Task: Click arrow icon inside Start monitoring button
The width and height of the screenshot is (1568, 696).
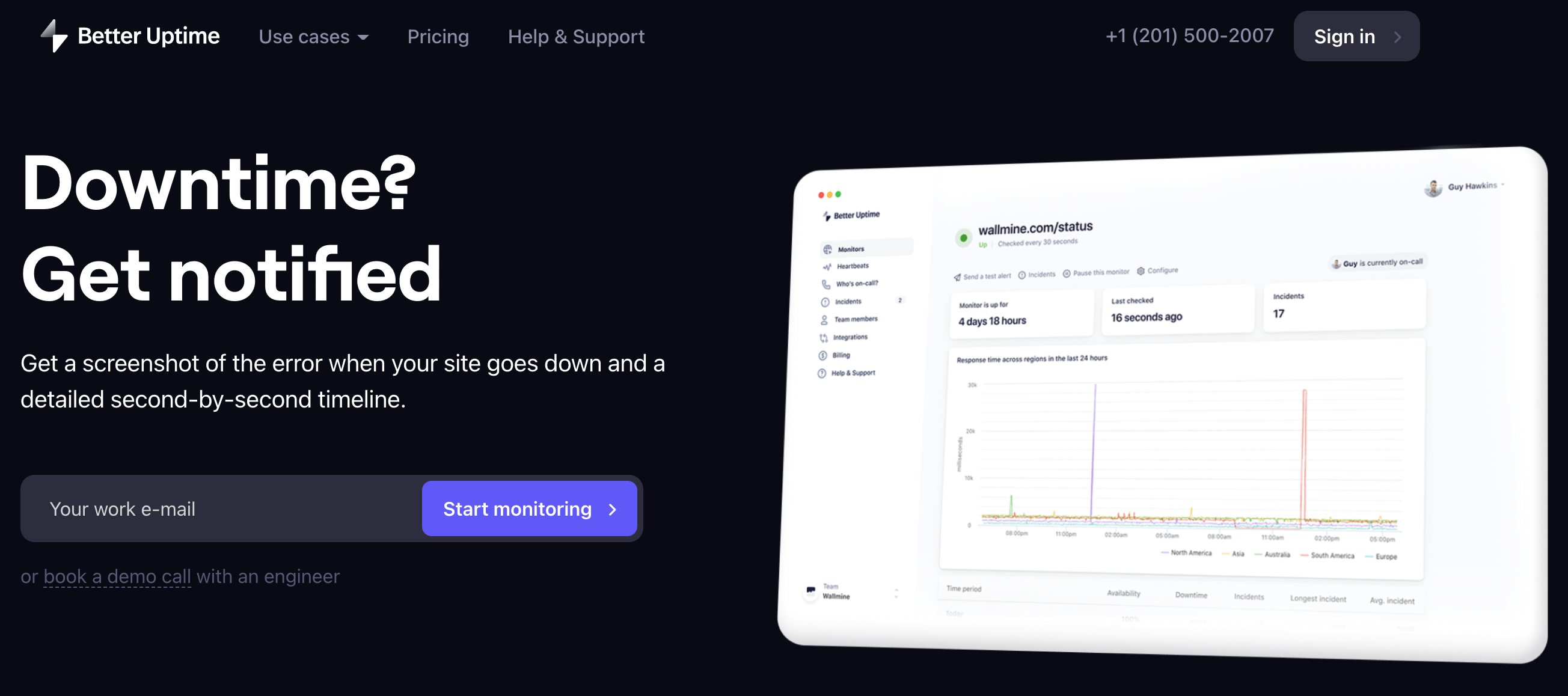Action: (x=613, y=509)
